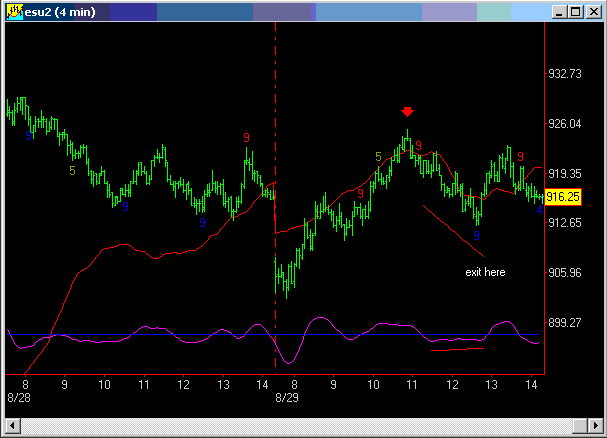Click the 'exit here' text annotation
Screen dimensions: 607x438
pos(486,272)
